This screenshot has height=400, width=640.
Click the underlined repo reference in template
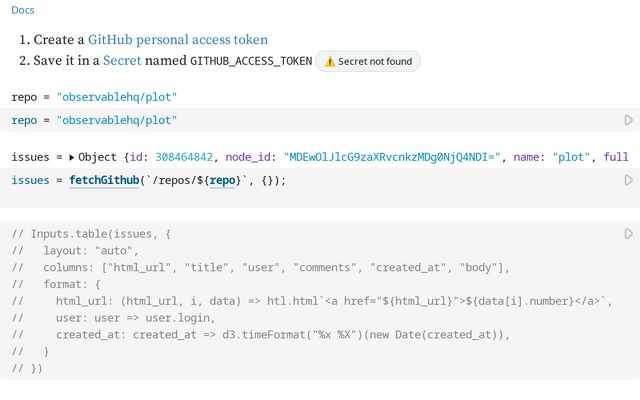[222, 180]
